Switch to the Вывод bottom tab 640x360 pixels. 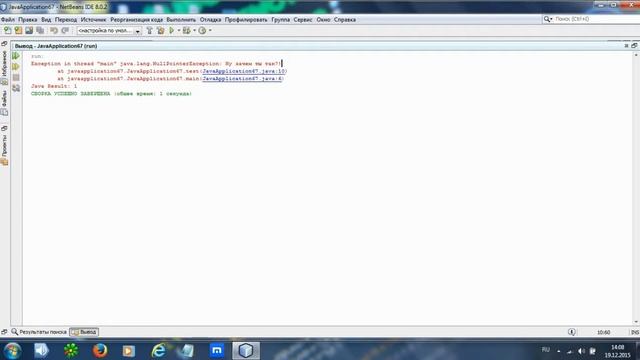pyautogui.click(x=84, y=332)
